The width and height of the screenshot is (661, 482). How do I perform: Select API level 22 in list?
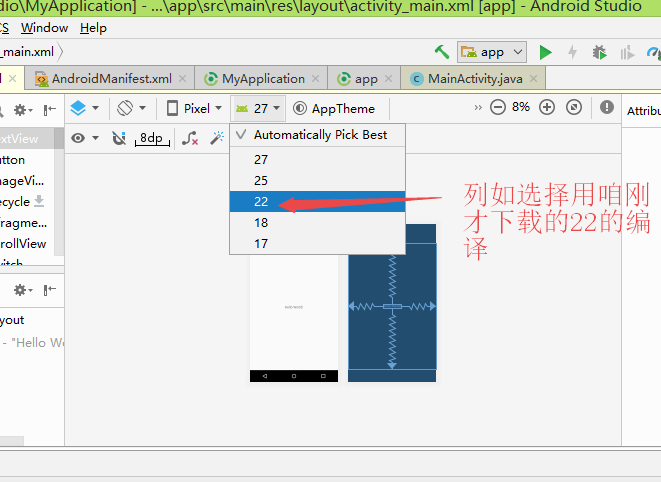click(317, 202)
